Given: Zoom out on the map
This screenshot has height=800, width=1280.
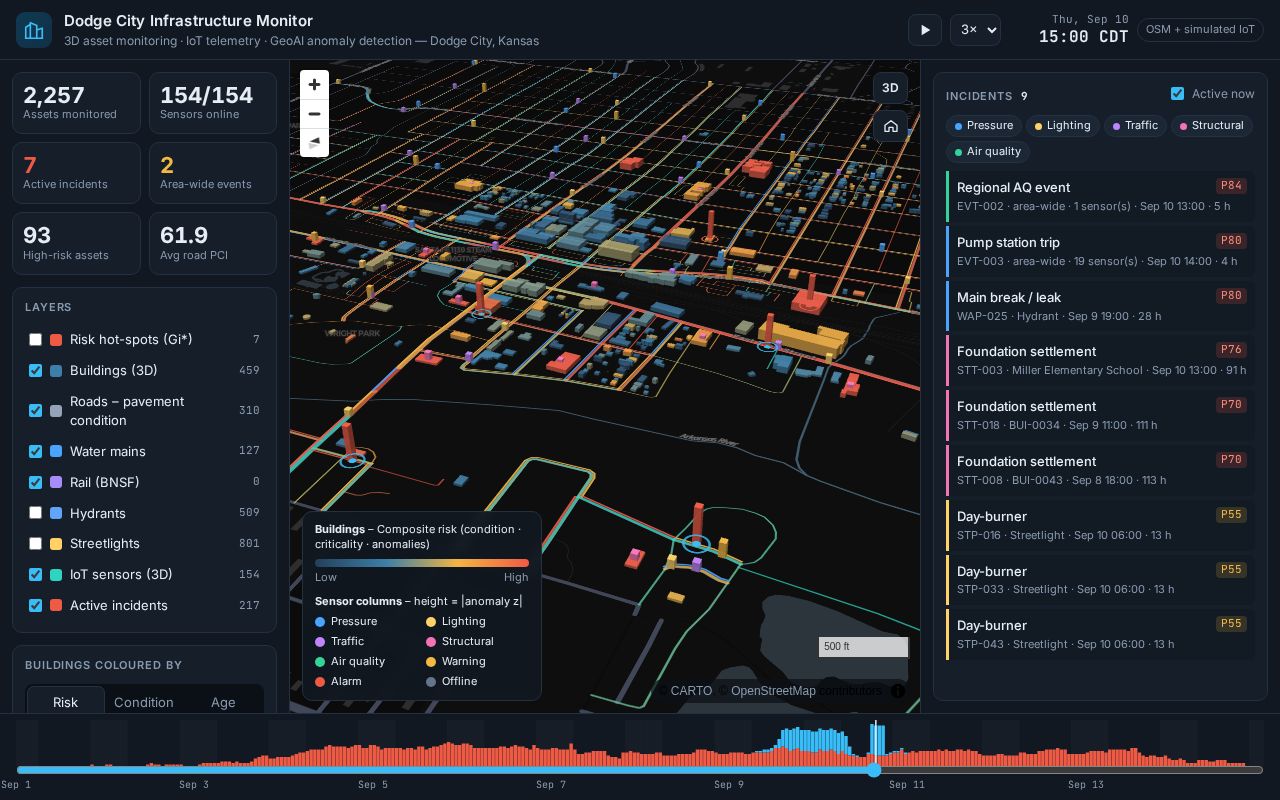Looking at the screenshot, I should pos(314,114).
